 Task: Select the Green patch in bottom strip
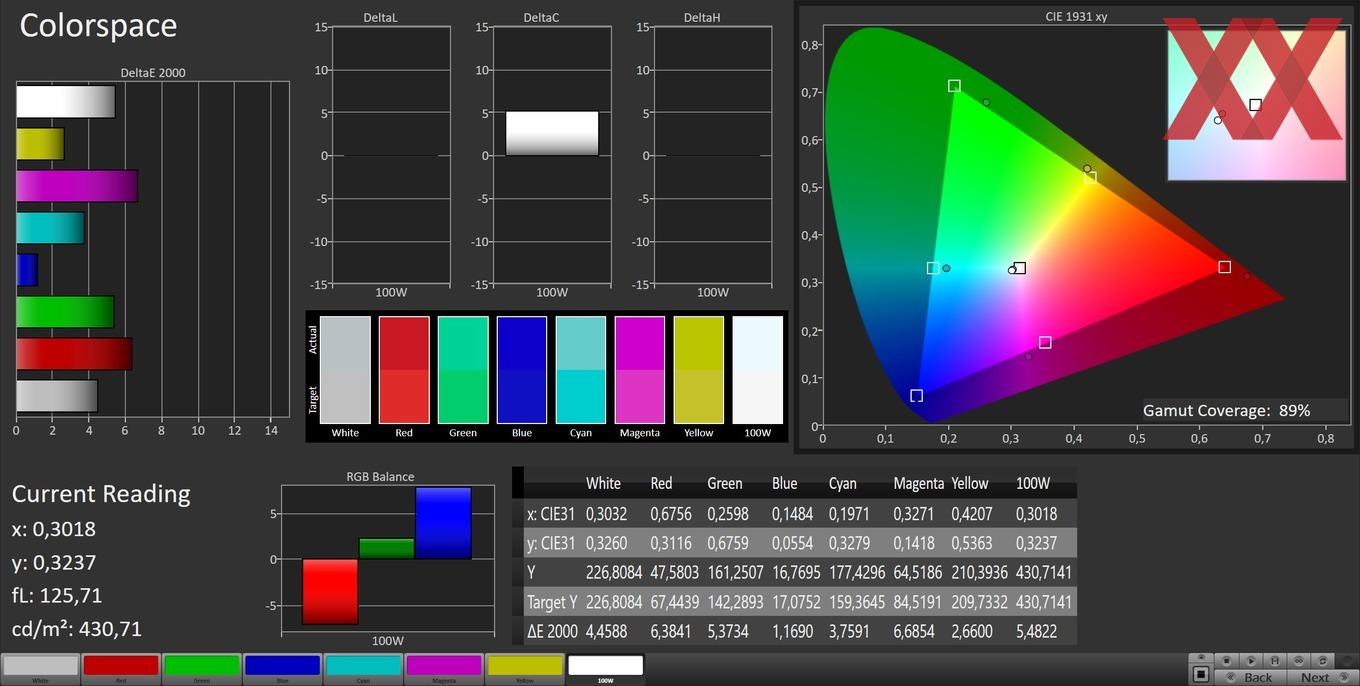pos(202,668)
